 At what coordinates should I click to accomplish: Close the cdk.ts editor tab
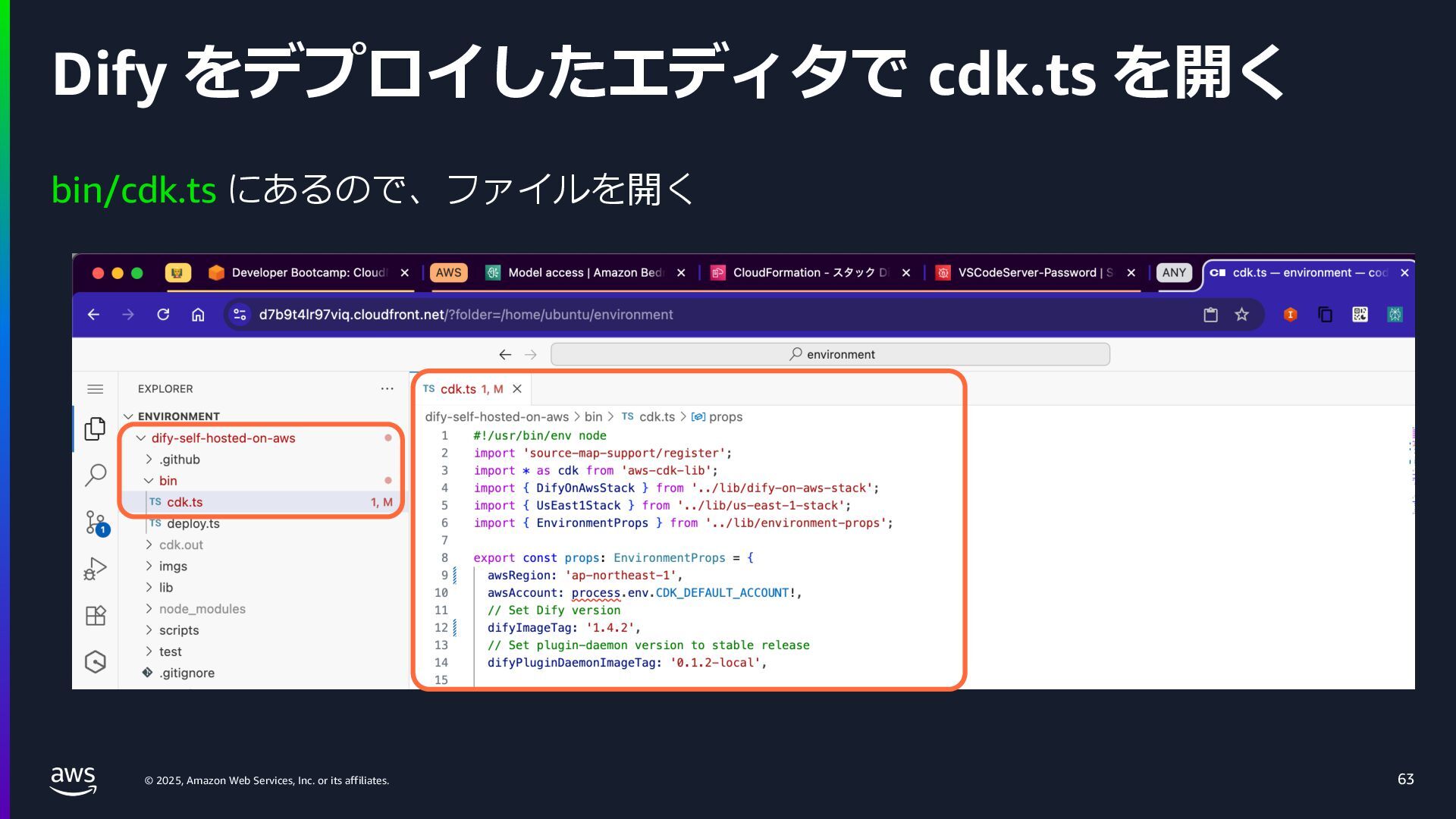point(517,389)
